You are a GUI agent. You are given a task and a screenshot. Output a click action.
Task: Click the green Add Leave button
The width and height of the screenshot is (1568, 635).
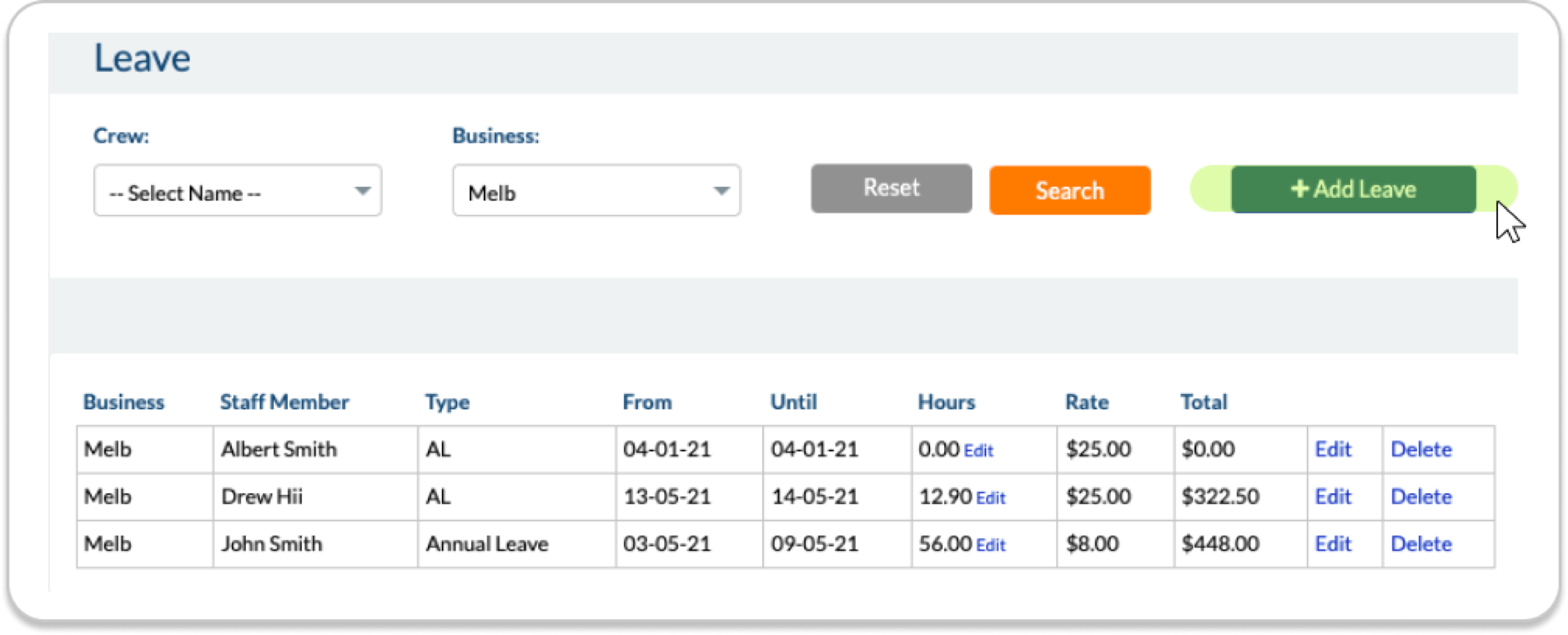[1353, 189]
